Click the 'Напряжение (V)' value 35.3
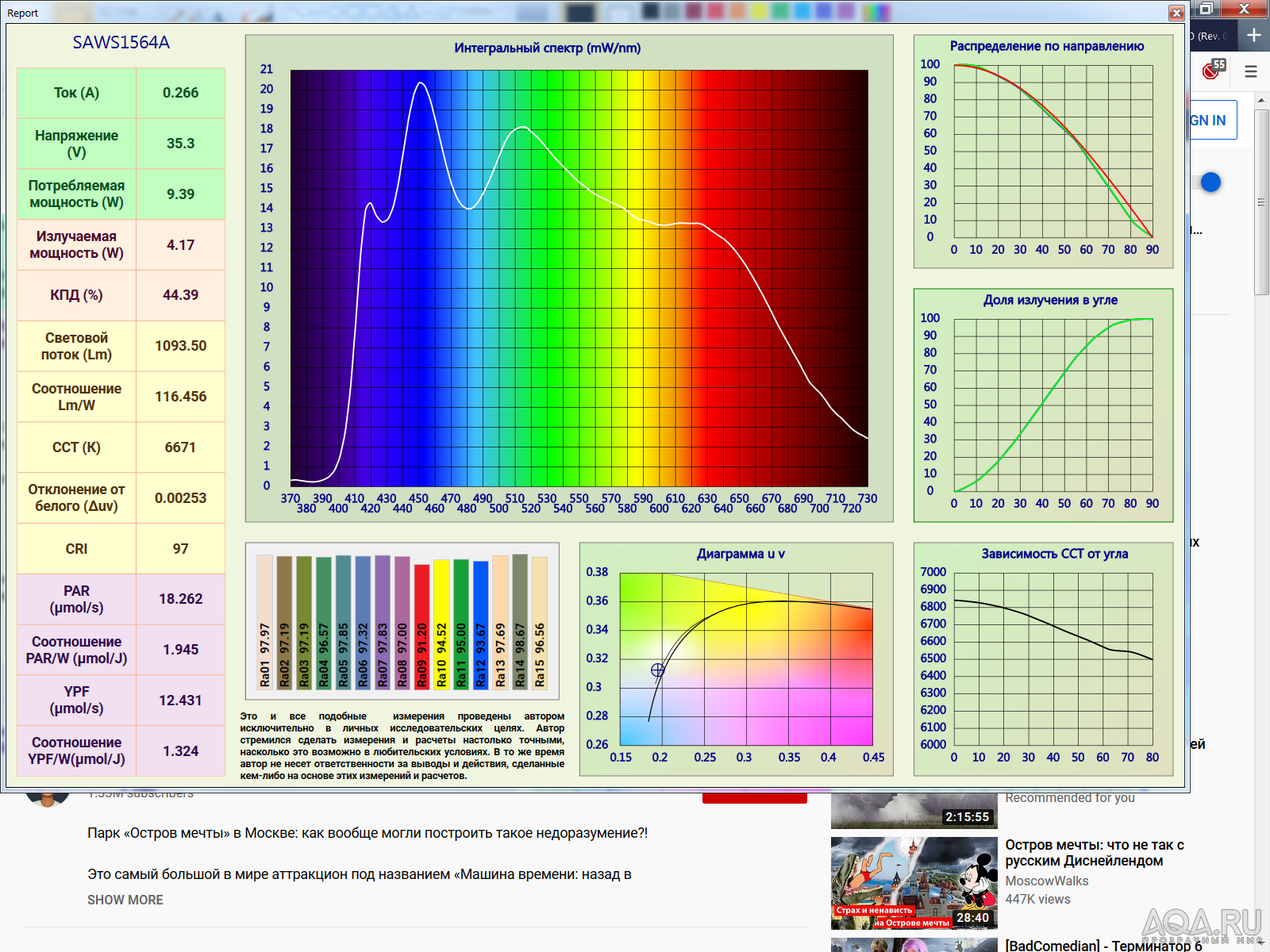This screenshot has width=1270, height=952. click(x=180, y=144)
